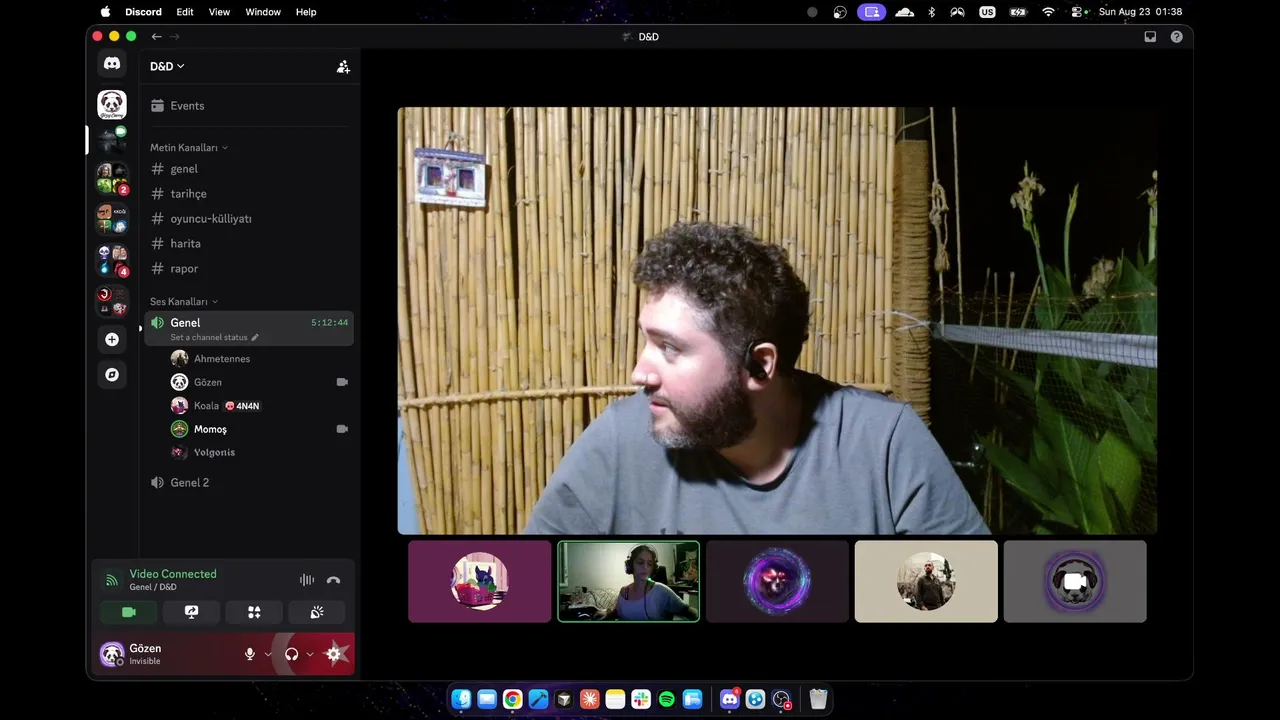Mute your microphone

[x=250, y=654]
